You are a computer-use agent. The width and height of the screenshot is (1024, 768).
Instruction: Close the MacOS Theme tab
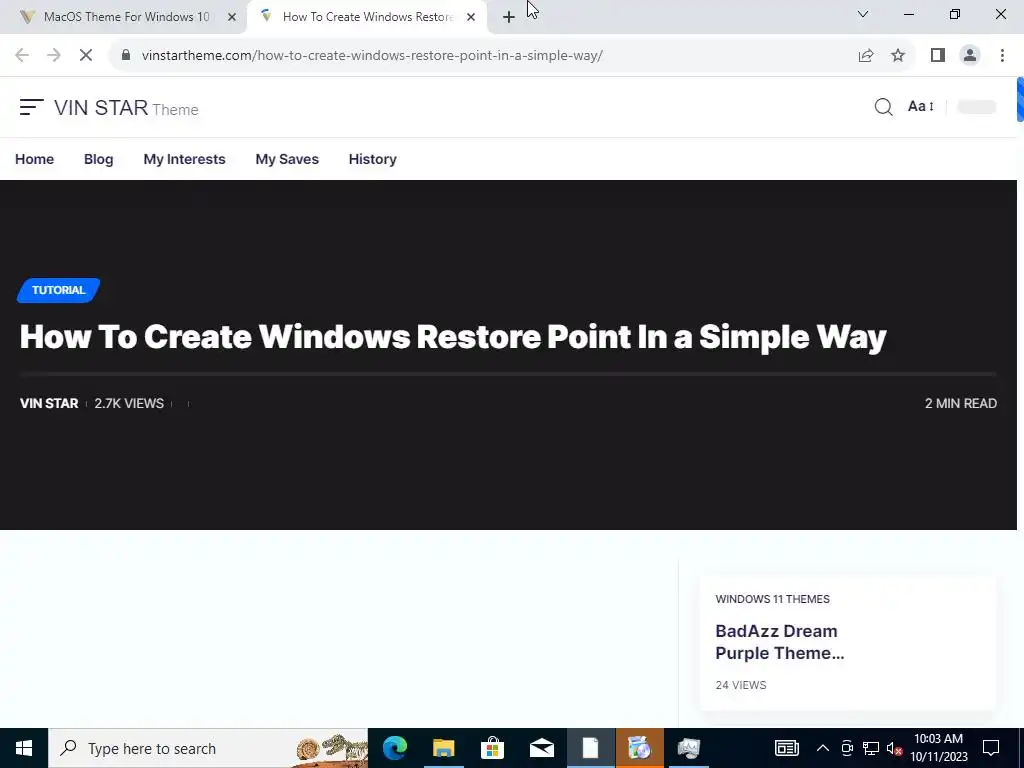point(232,17)
